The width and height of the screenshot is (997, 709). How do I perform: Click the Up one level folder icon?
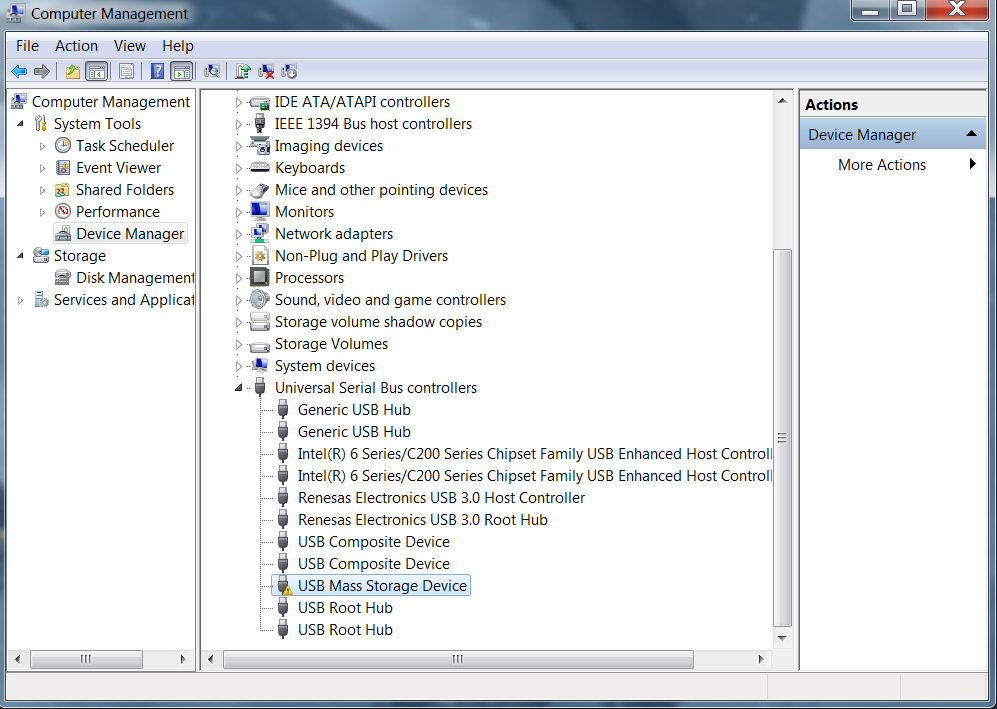[72, 71]
